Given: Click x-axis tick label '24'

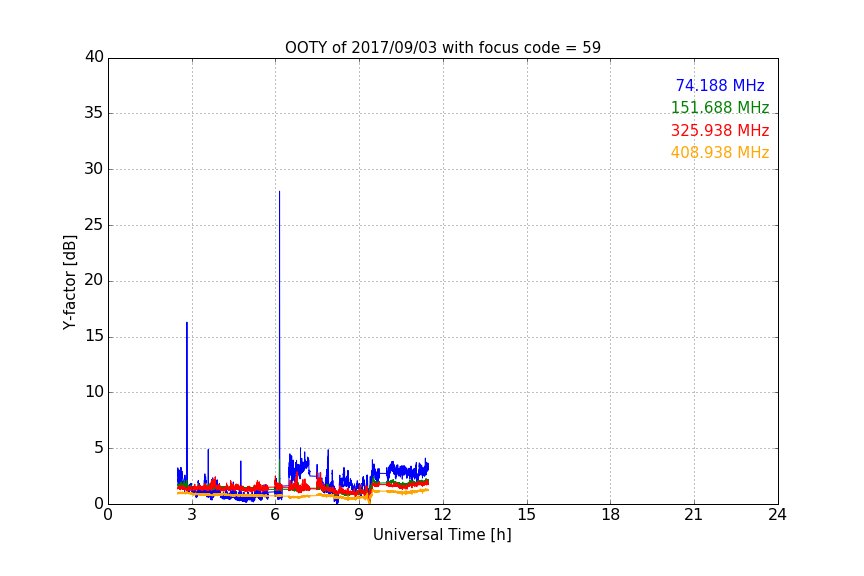Looking at the screenshot, I should [x=777, y=515].
